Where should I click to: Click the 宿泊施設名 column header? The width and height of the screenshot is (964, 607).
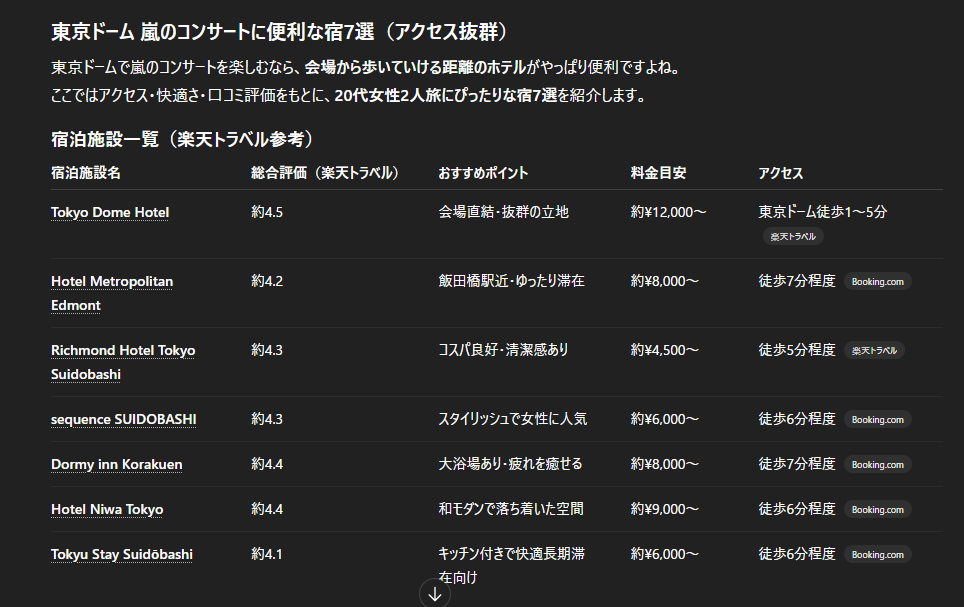tap(86, 173)
